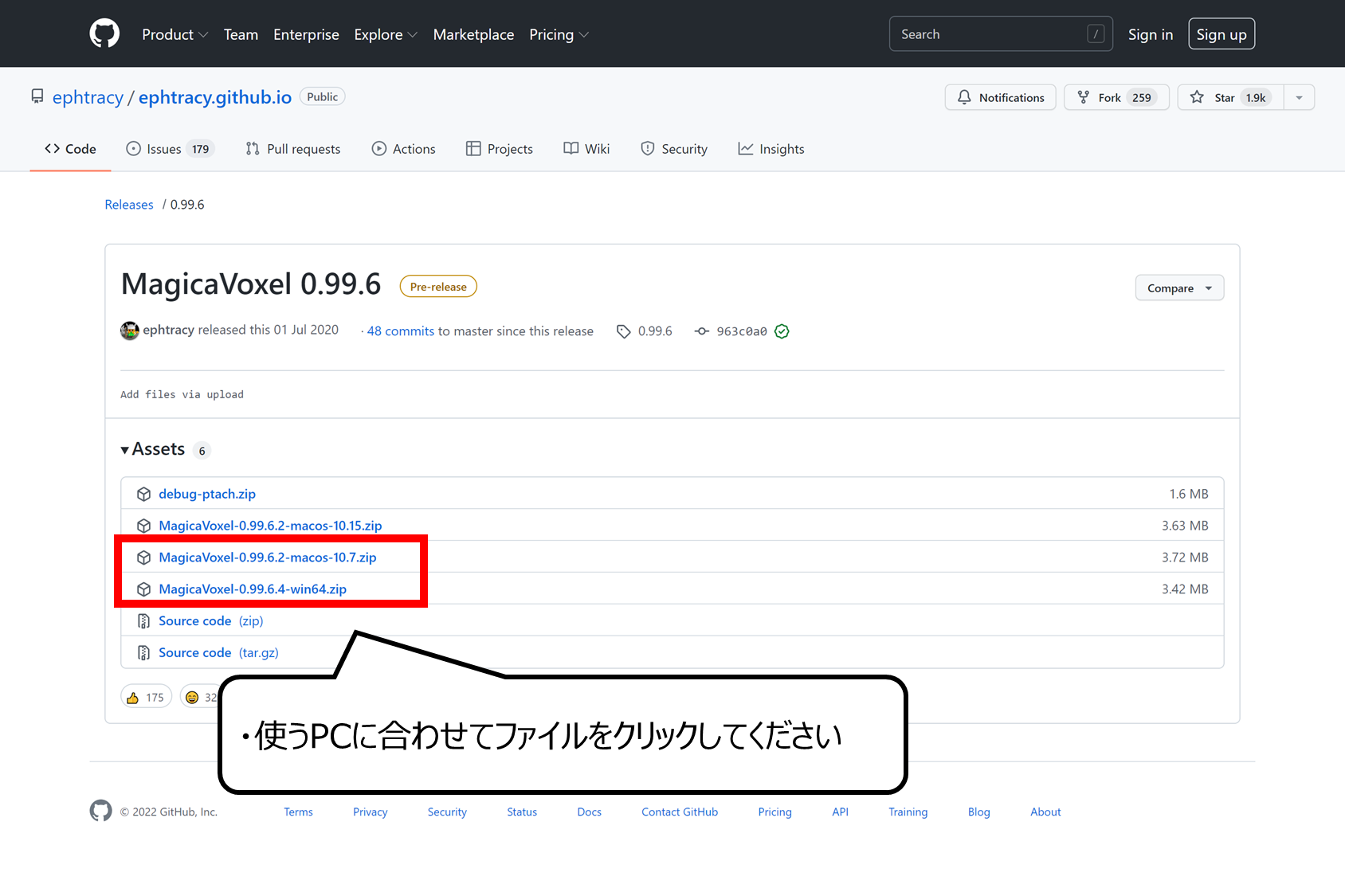Open the Product dropdown menu
Viewport: 1345px width, 896px height.
coord(174,34)
